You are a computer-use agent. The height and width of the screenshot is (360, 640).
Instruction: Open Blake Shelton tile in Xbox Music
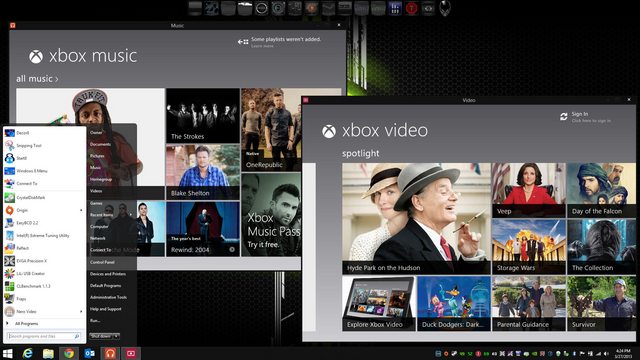203,172
